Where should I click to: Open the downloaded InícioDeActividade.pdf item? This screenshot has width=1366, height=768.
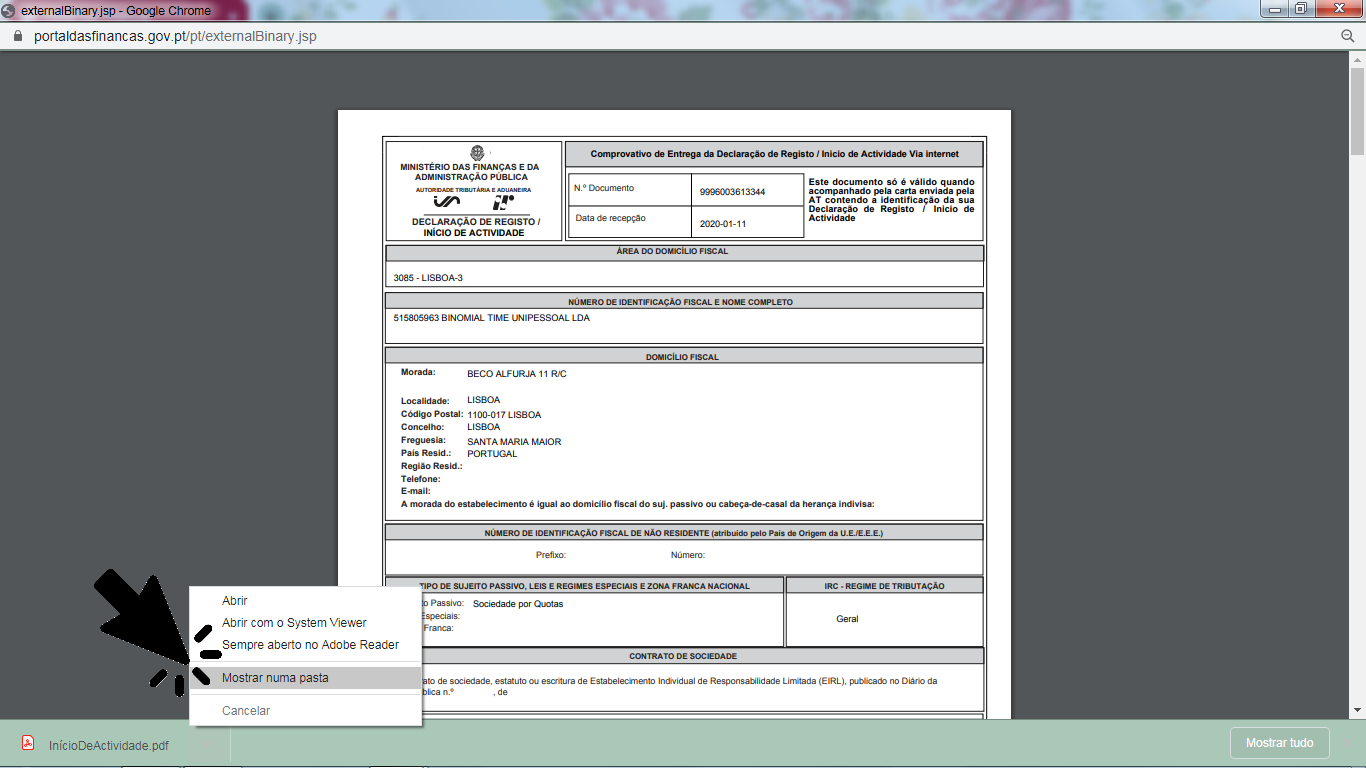click(x=109, y=745)
